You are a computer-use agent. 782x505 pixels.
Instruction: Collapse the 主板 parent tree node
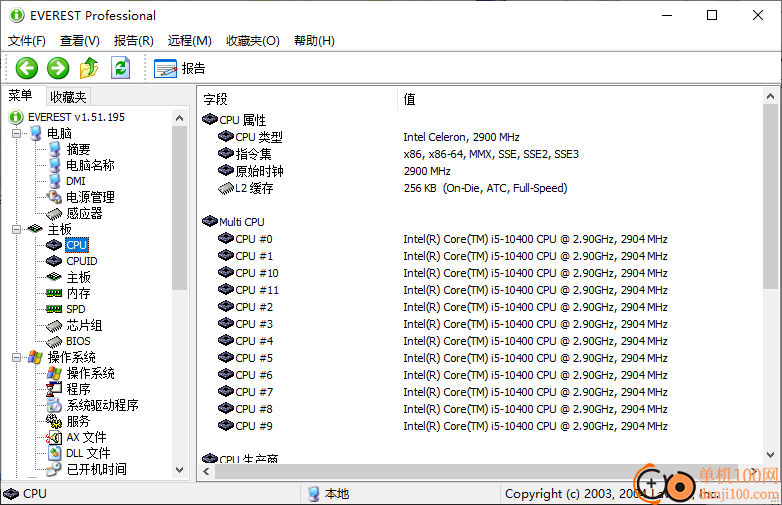[16, 229]
